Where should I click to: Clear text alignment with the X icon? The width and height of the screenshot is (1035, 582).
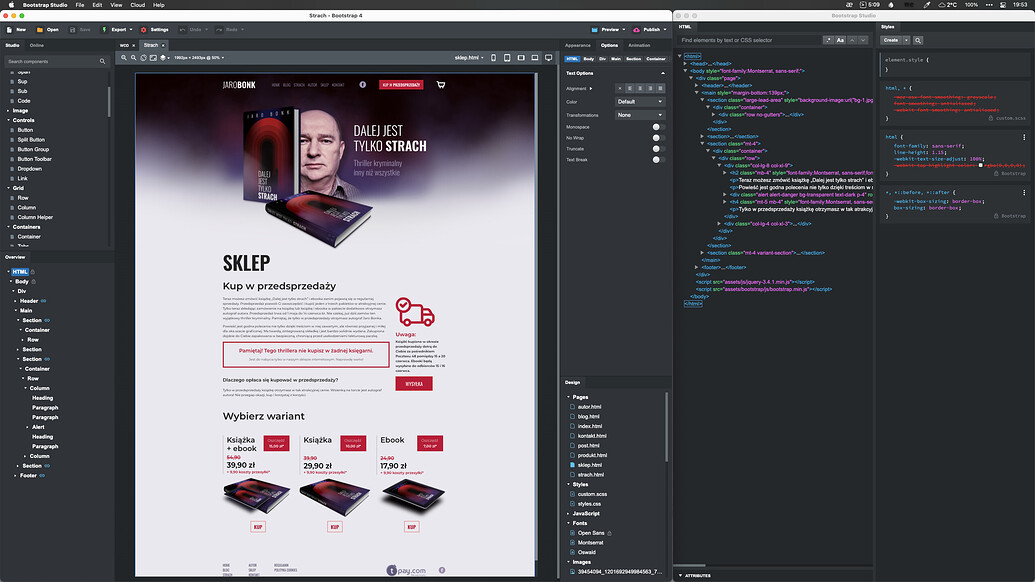pyautogui.click(x=619, y=88)
